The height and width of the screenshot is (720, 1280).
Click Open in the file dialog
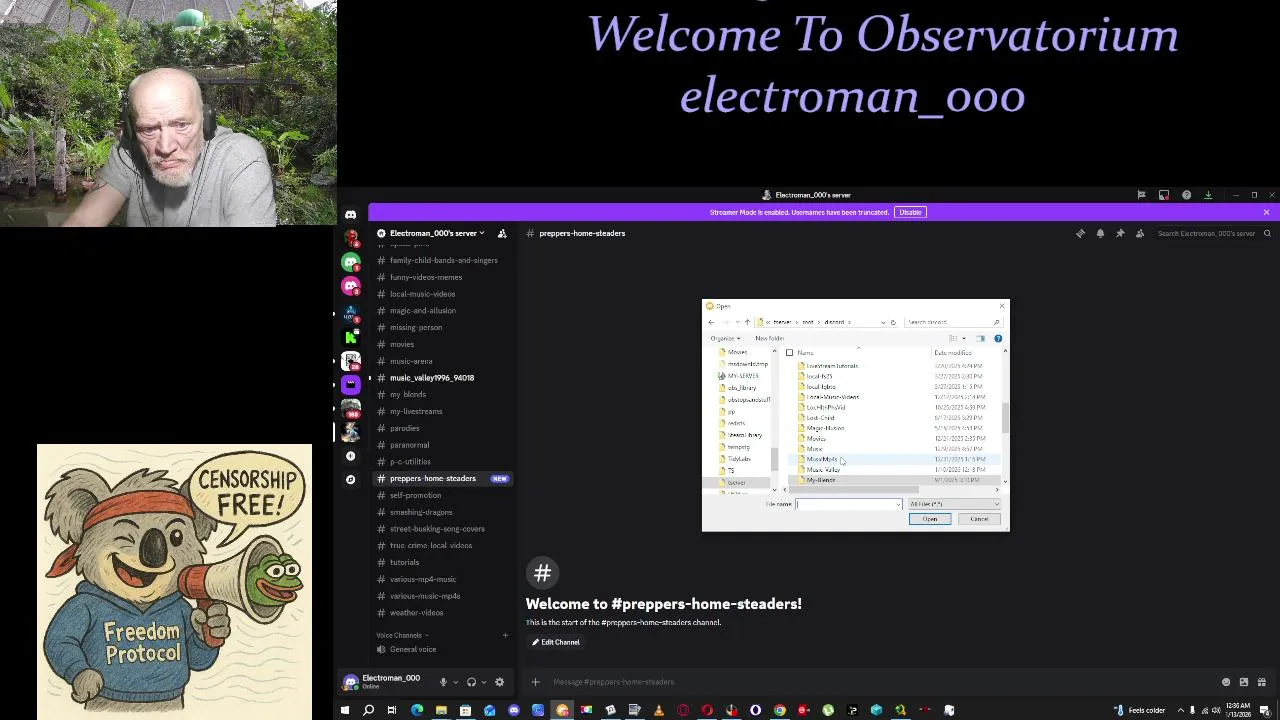pos(930,519)
